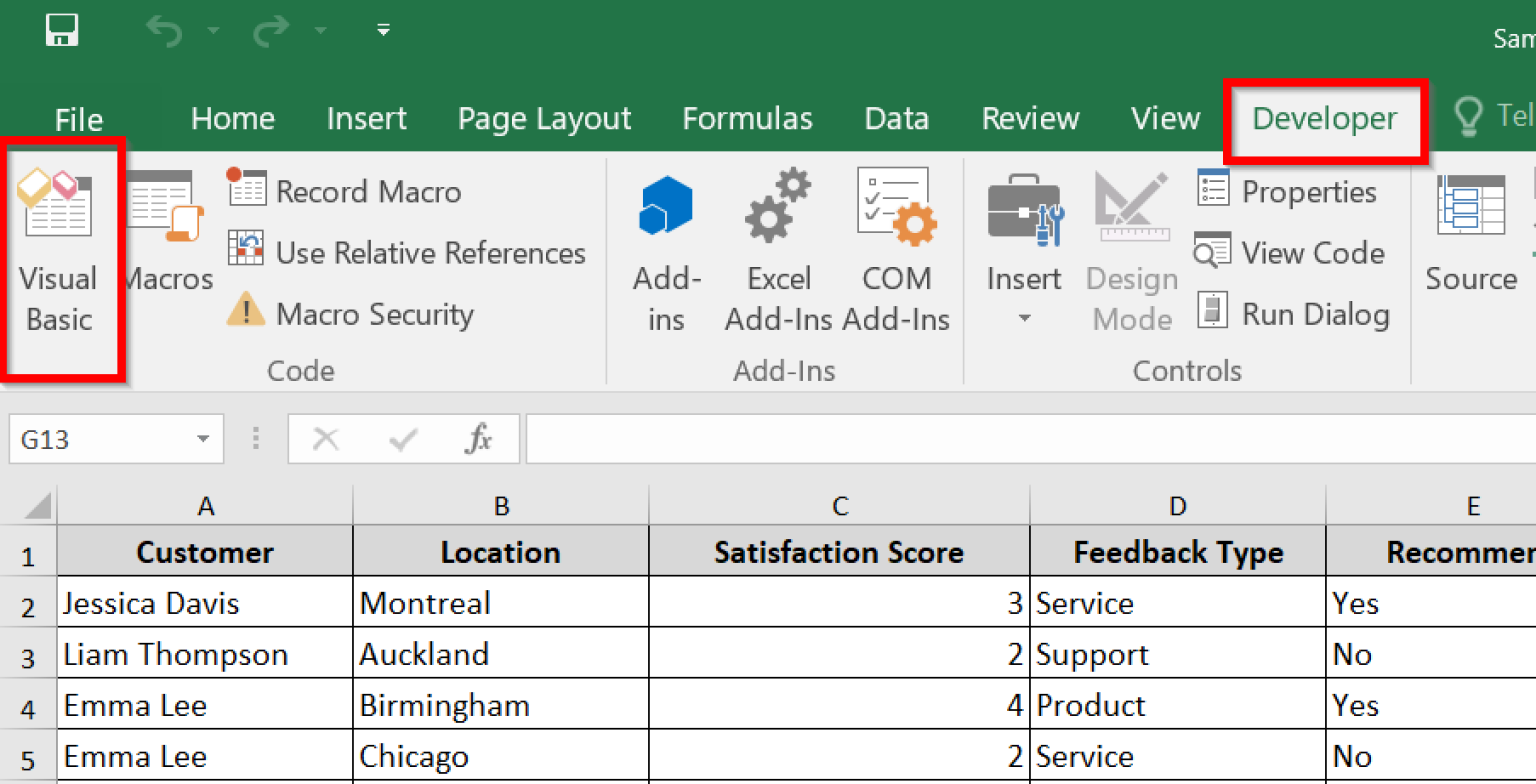Switch to the Developer tab
Screen dimensions: 1536x784
click(x=1324, y=118)
